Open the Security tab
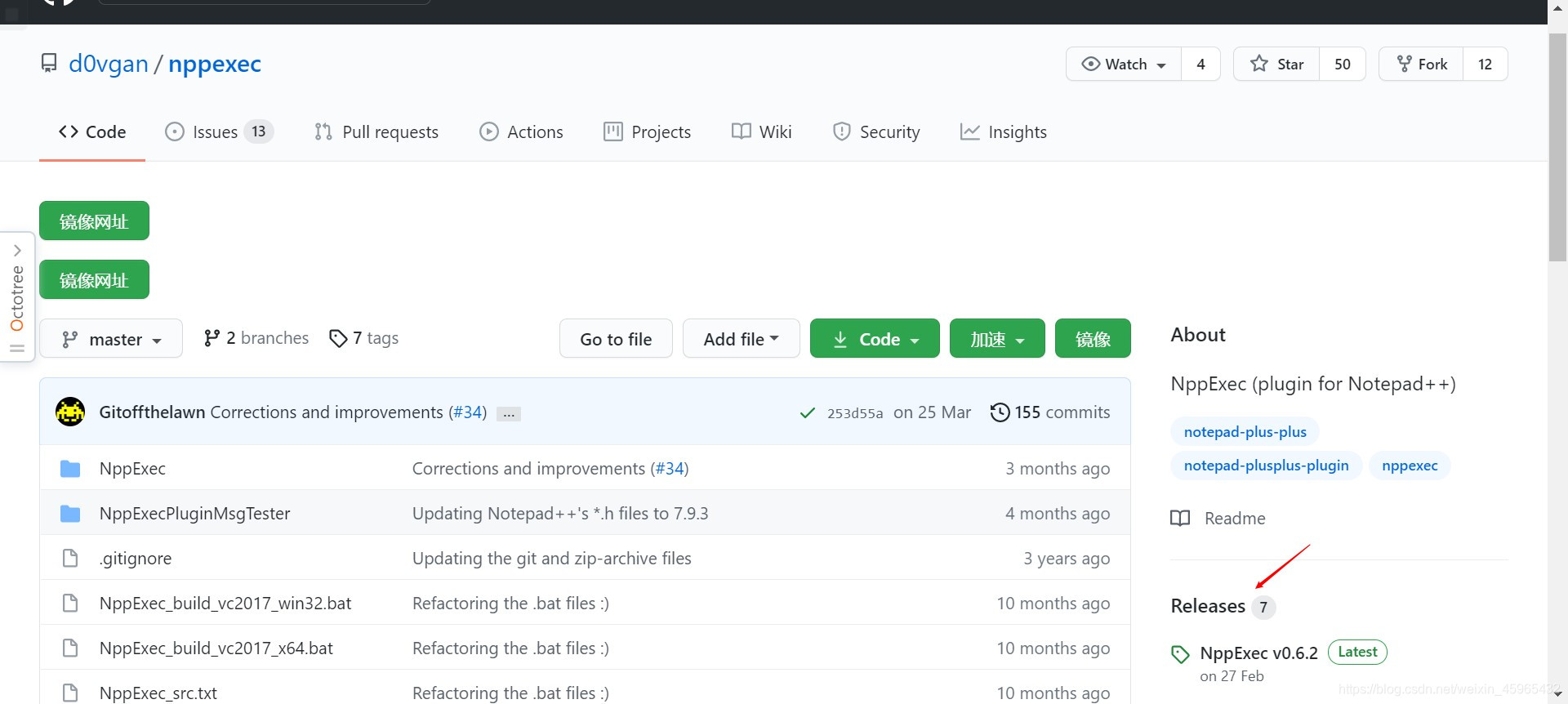The height and width of the screenshot is (704, 1568). pos(876,131)
